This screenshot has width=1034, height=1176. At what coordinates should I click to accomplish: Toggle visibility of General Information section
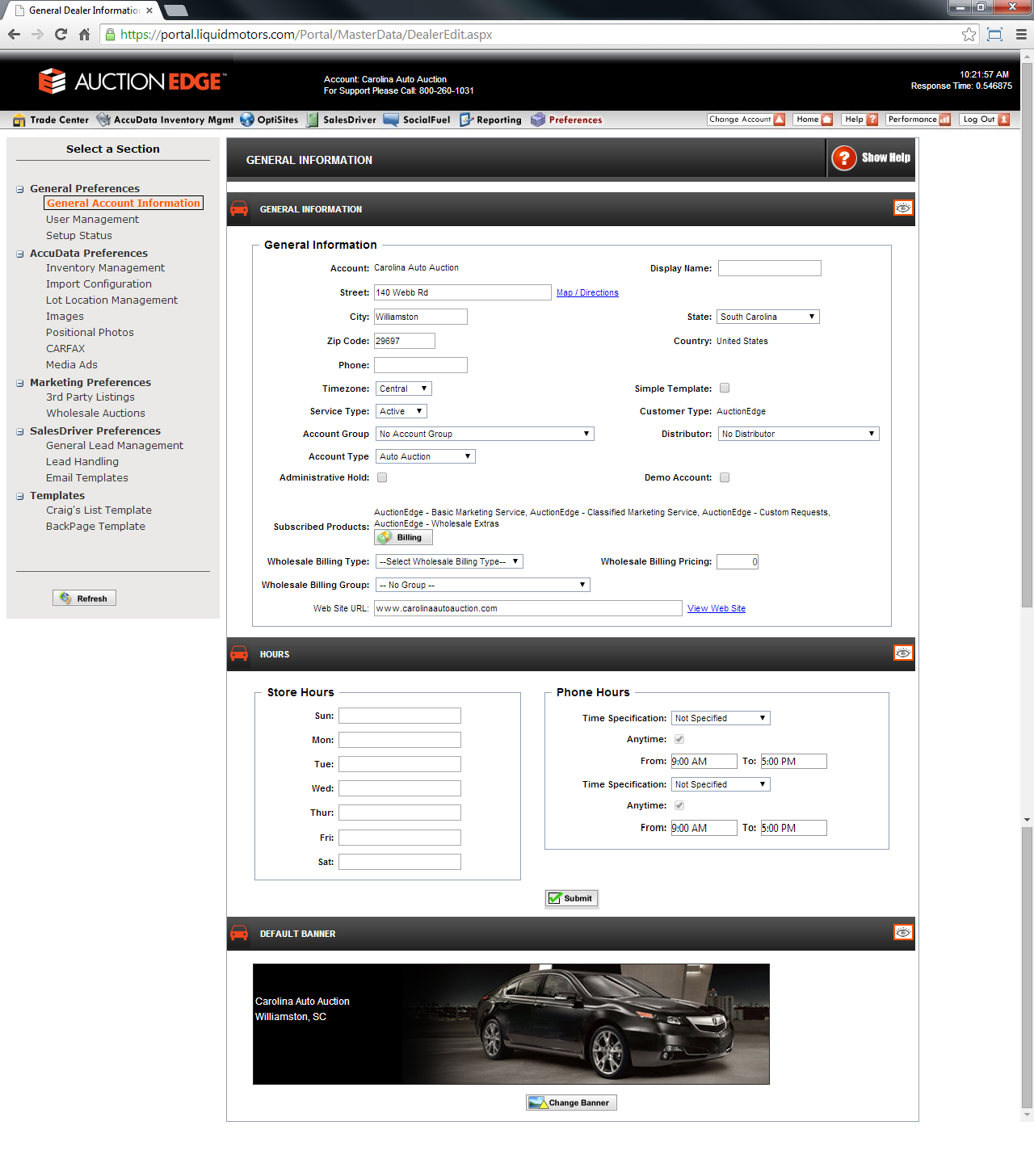pyautogui.click(x=903, y=208)
